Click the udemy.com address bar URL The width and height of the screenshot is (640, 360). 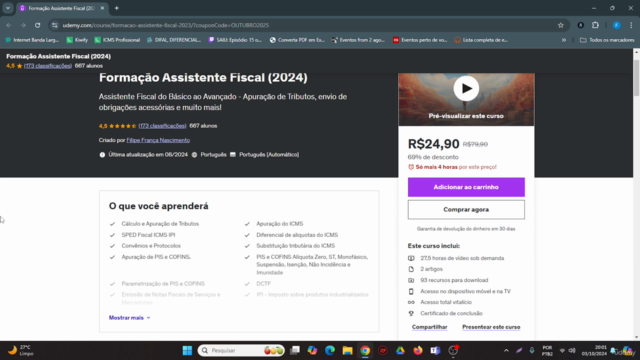point(165,25)
